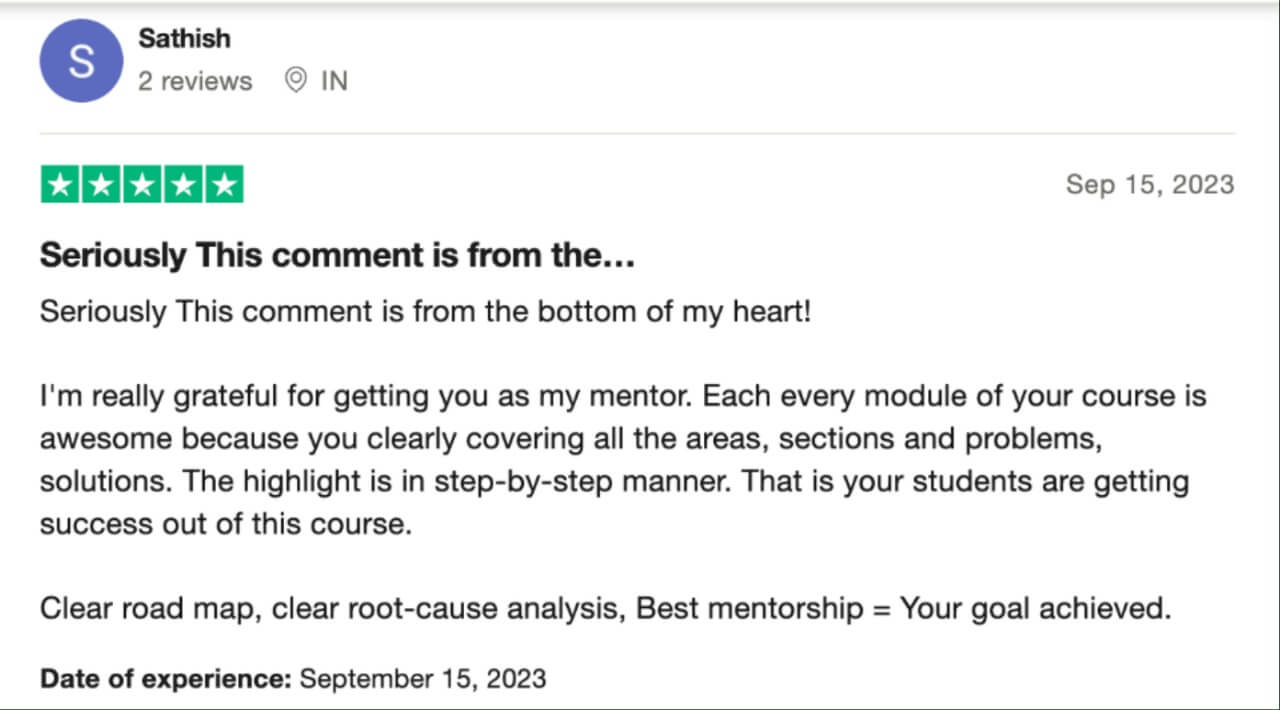Click the 'Date of experience:' label

[x=165, y=679]
